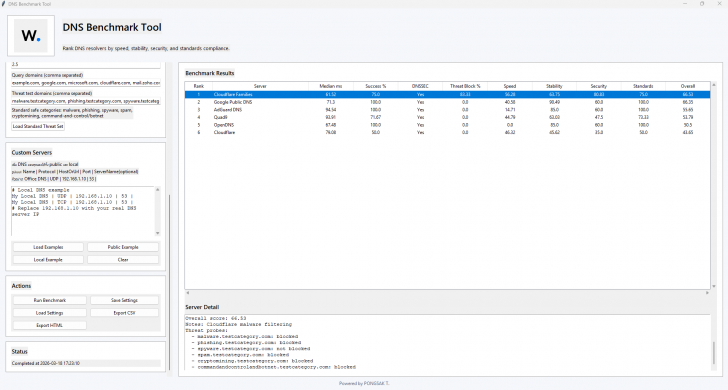Select the Cloudflare row ranked 6

click(448, 132)
